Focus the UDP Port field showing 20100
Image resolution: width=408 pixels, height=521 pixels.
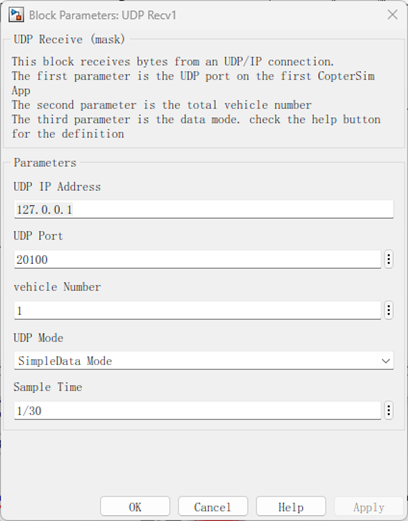197,259
